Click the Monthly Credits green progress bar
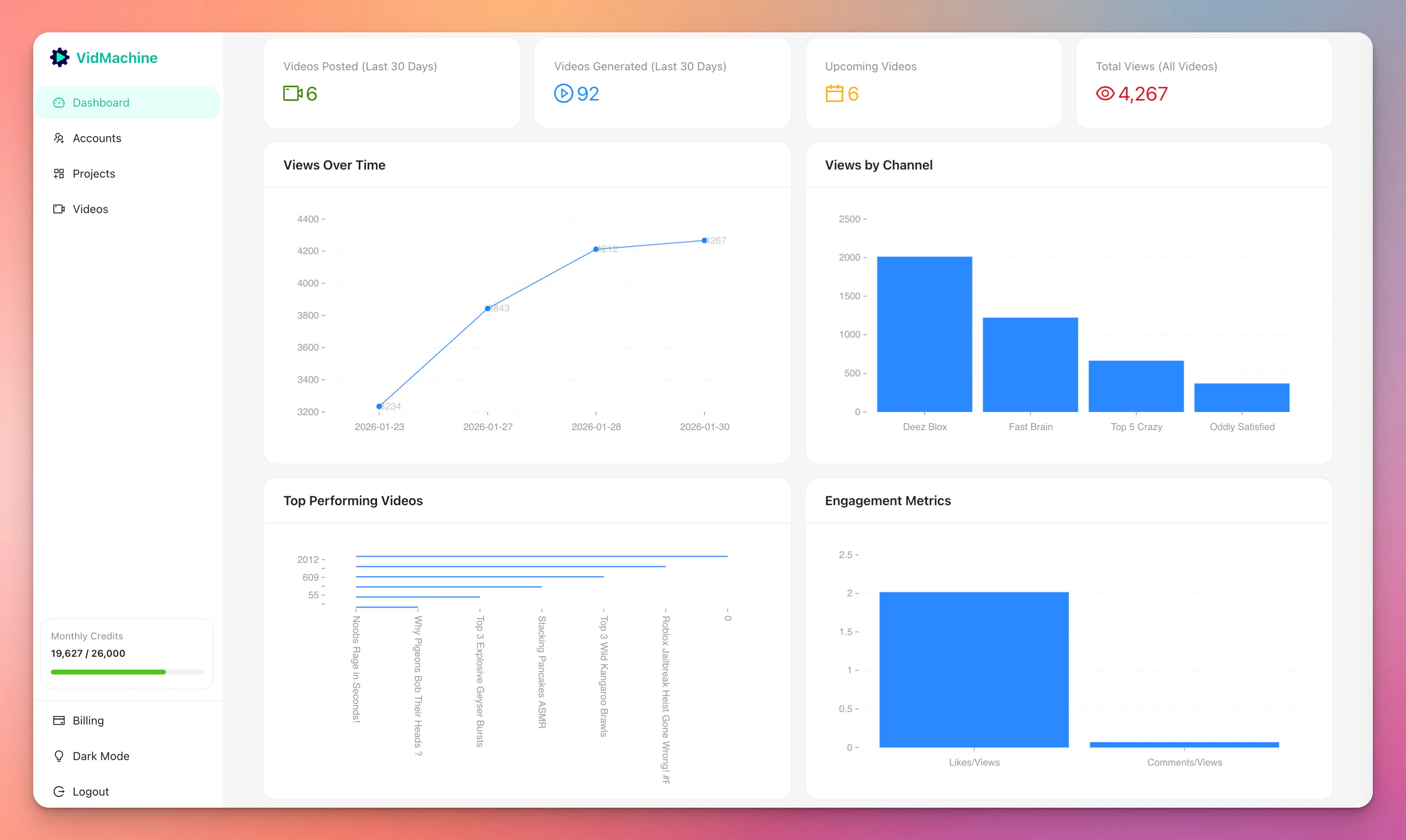Viewport: 1406px width, 840px height. (108, 672)
